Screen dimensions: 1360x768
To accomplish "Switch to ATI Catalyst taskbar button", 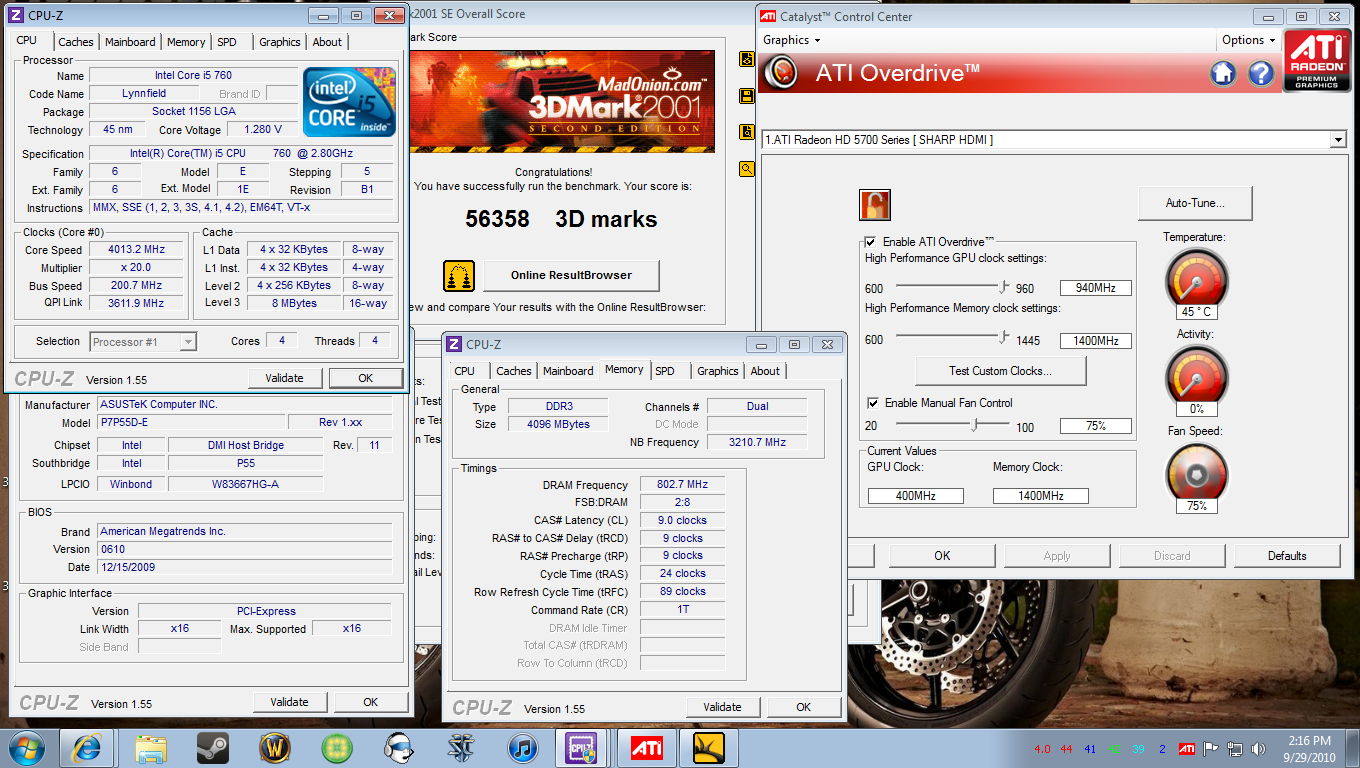I will [x=646, y=747].
